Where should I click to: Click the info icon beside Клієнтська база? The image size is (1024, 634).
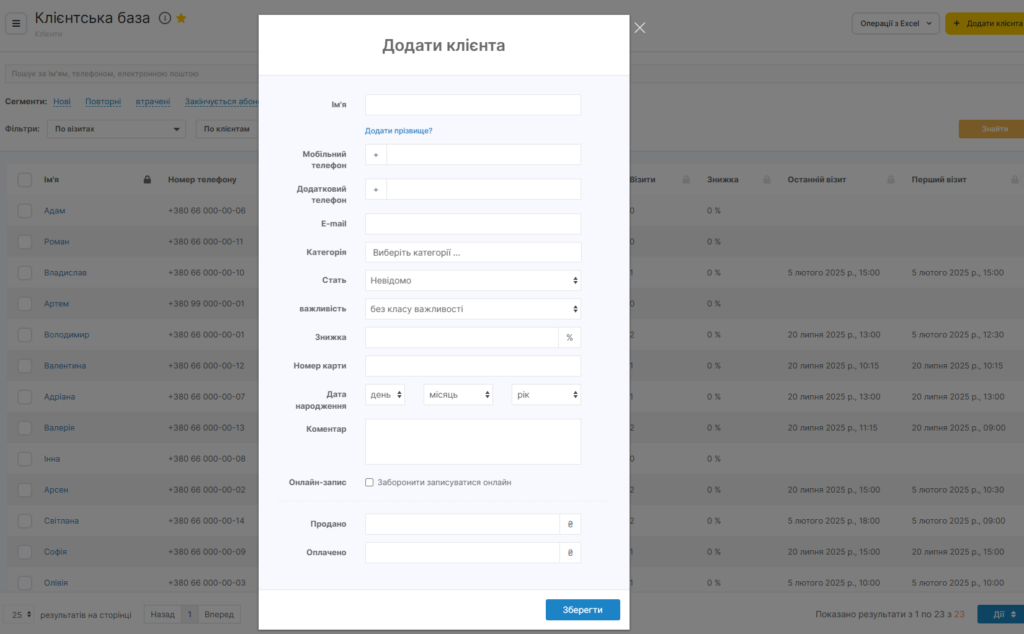pyautogui.click(x=165, y=18)
